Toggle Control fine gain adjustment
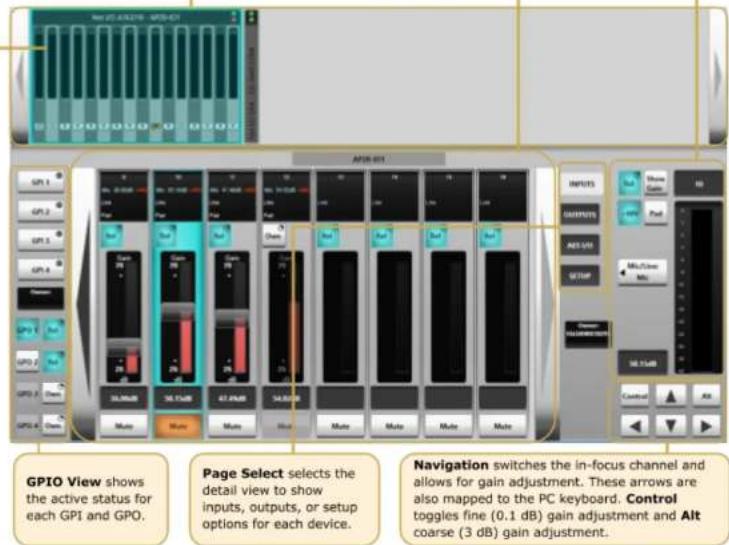This screenshot has width=729, height=545. (635, 396)
